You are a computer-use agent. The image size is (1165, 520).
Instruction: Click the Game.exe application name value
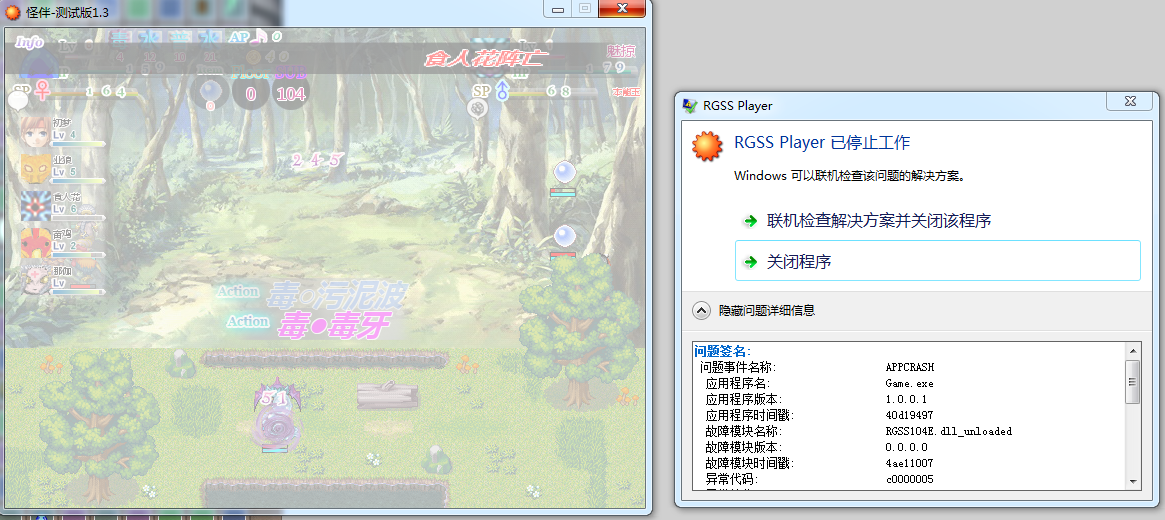click(909, 384)
